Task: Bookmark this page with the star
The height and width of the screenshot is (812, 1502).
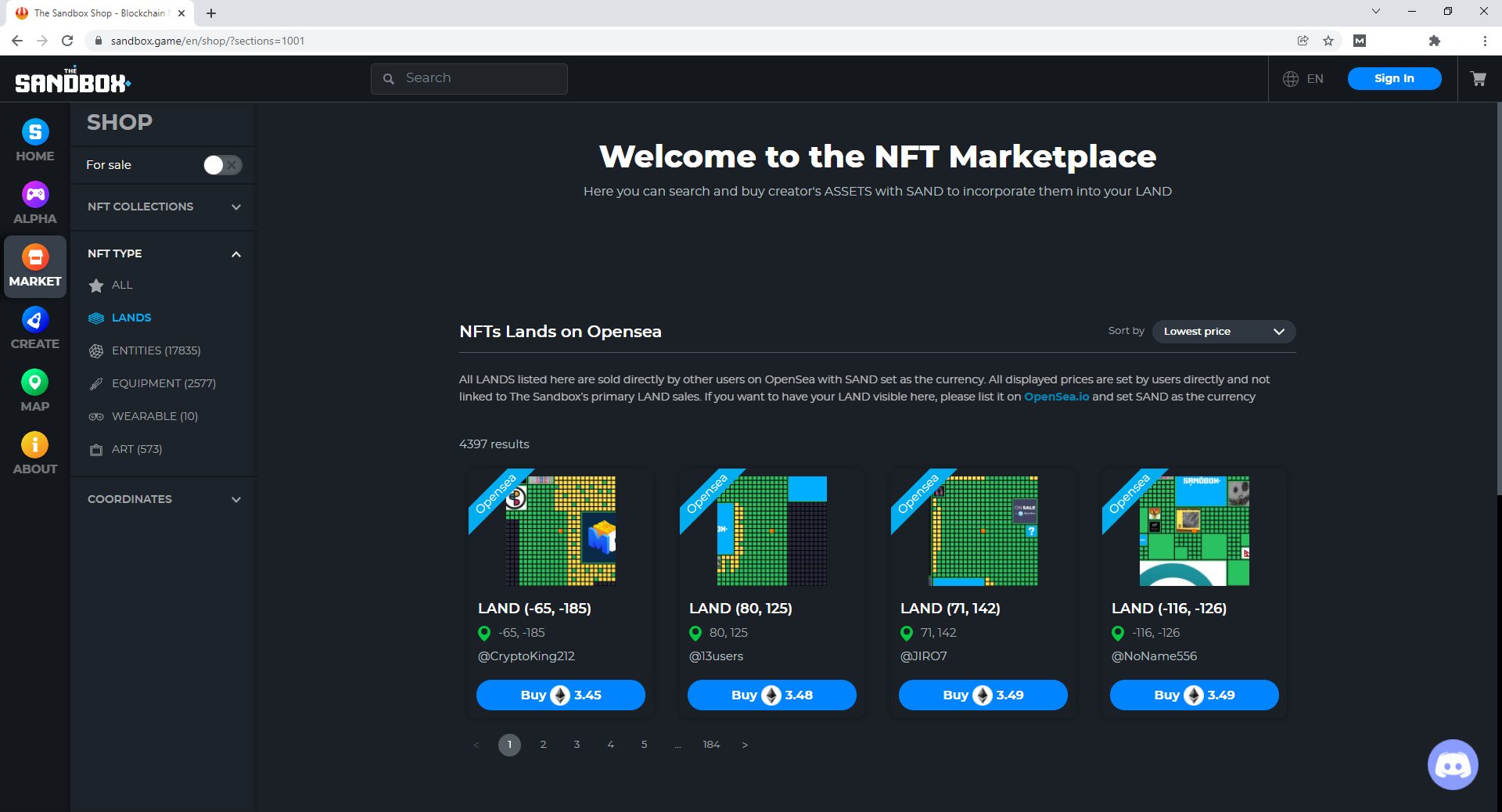Action: pyautogui.click(x=1328, y=41)
